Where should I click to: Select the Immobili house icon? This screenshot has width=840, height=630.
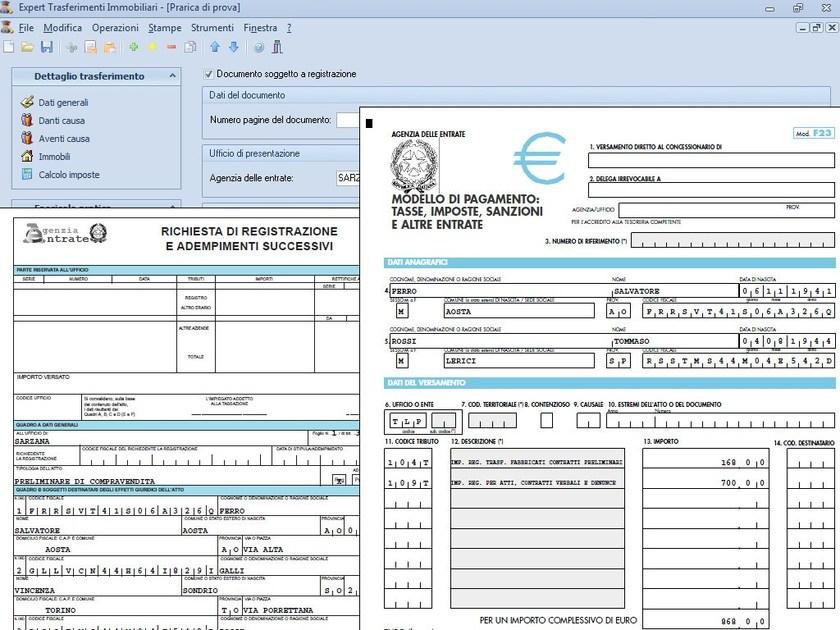[28, 155]
